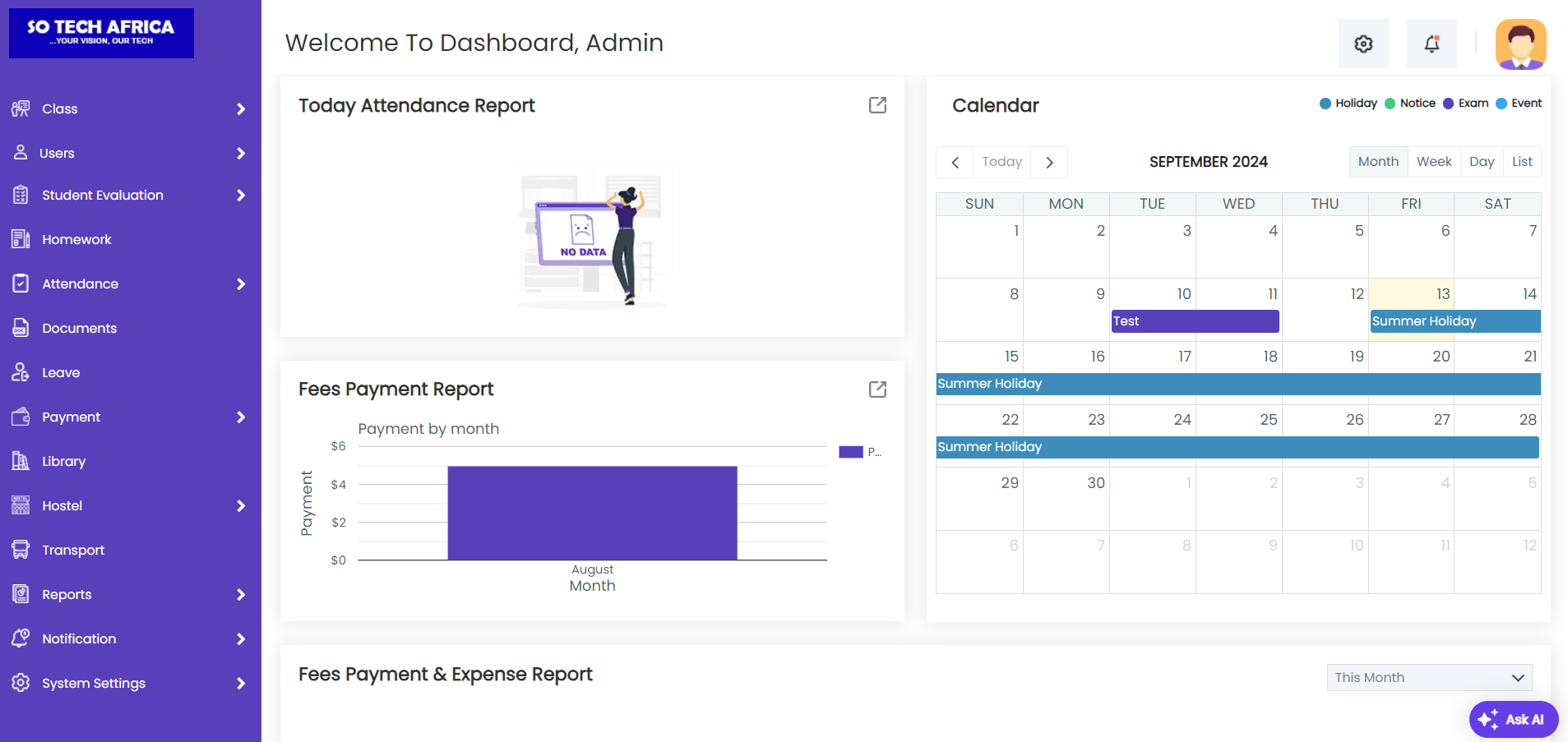
Task: Go to next month in calendar
Action: [x=1049, y=163]
